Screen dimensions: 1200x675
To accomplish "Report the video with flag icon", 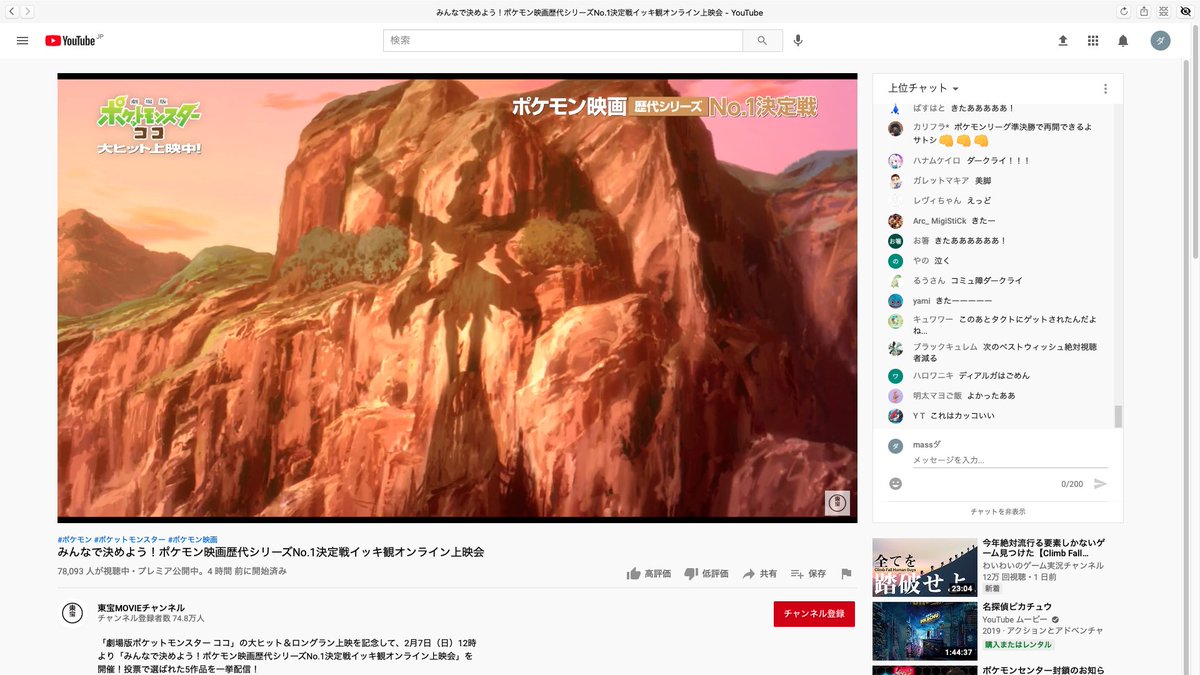I will pos(846,574).
